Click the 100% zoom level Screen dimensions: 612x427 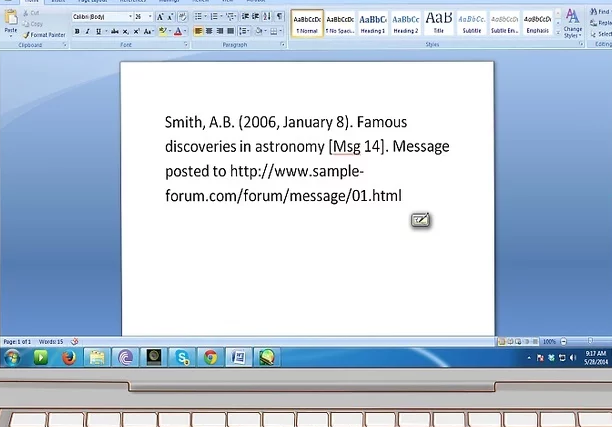[x=549, y=342]
